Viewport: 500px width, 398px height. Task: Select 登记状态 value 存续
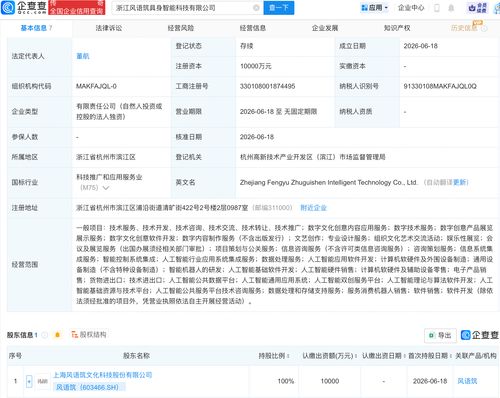247,46
